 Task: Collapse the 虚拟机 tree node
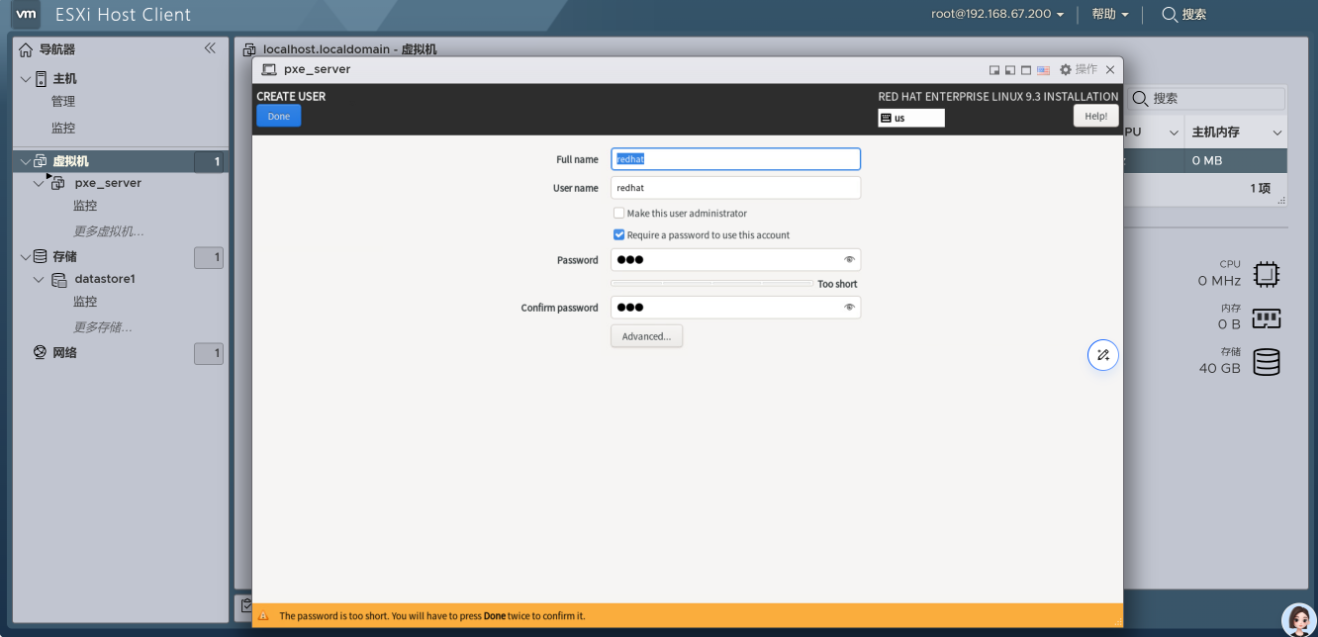[x=25, y=161]
